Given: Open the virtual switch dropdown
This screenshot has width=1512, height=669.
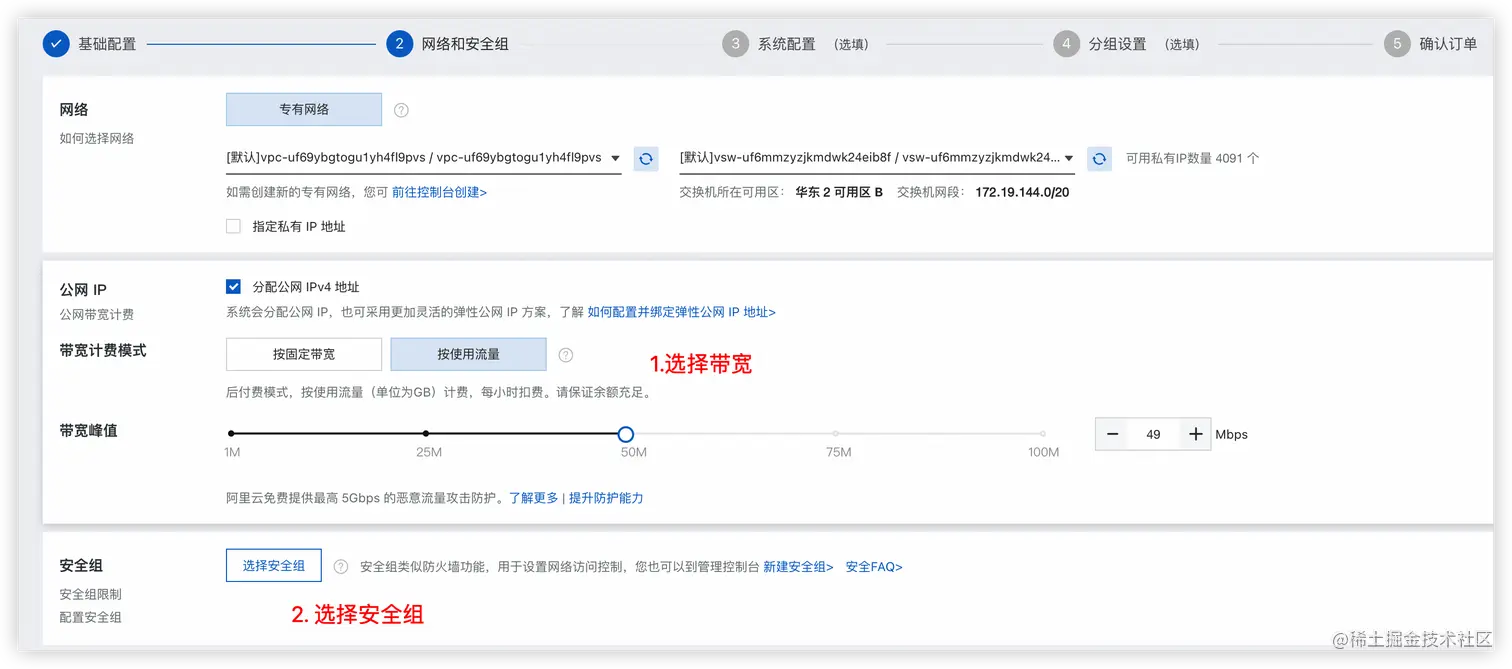Looking at the screenshot, I should click(x=1068, y=158).
